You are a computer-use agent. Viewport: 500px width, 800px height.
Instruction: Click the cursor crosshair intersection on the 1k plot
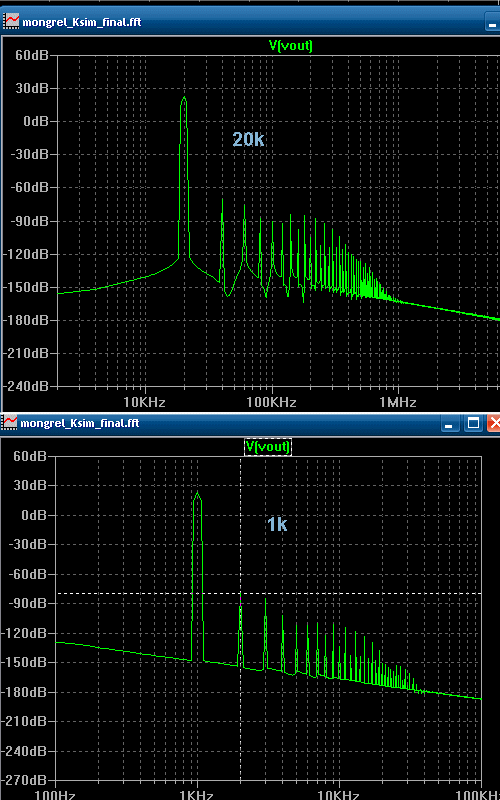(240, 594)
